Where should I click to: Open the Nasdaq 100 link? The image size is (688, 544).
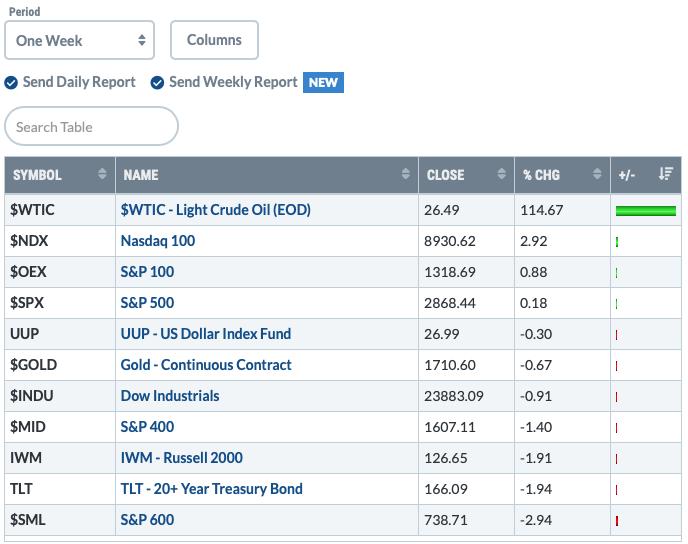[x=158, y=241]
